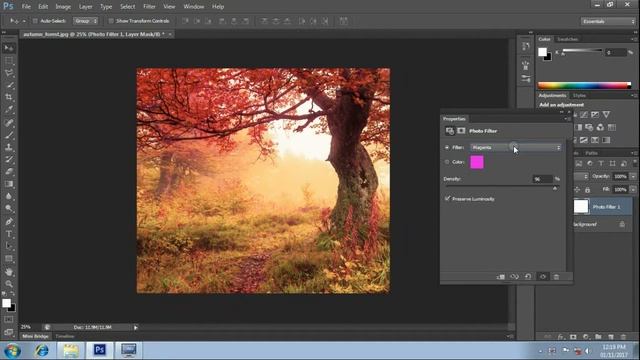Image resolution: width=640 pixels, height=360 pixels.
Task: Select the Gradient tool
Action: point(9,184)
